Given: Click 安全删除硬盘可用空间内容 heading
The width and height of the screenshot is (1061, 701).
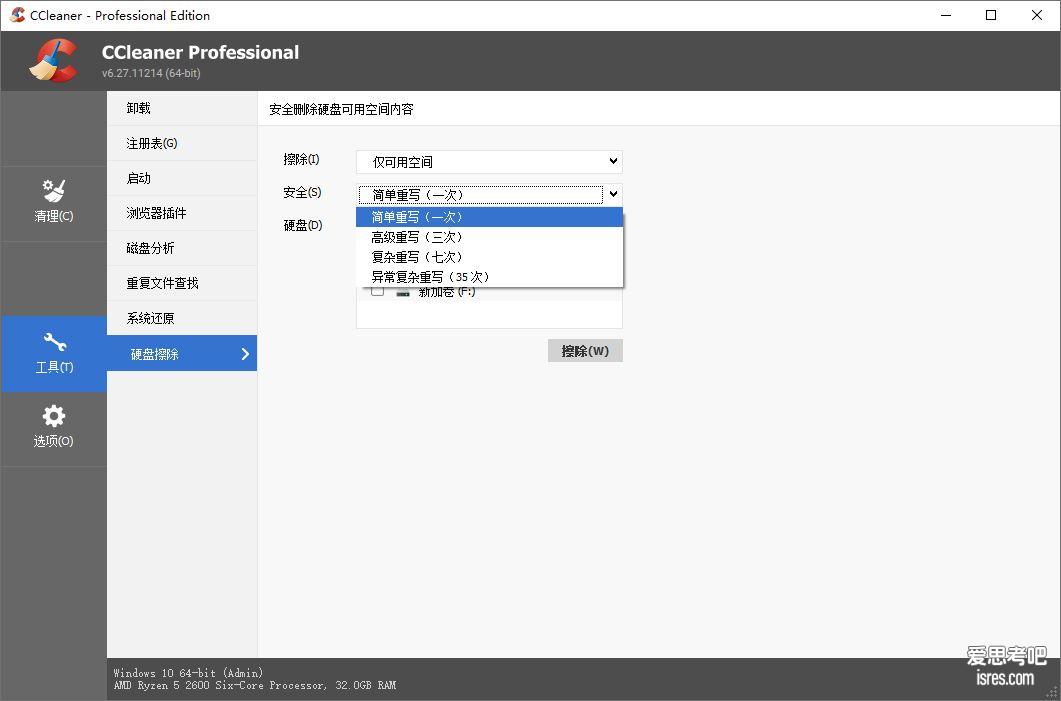Looking at the screenshot, I should coord(341,109).
